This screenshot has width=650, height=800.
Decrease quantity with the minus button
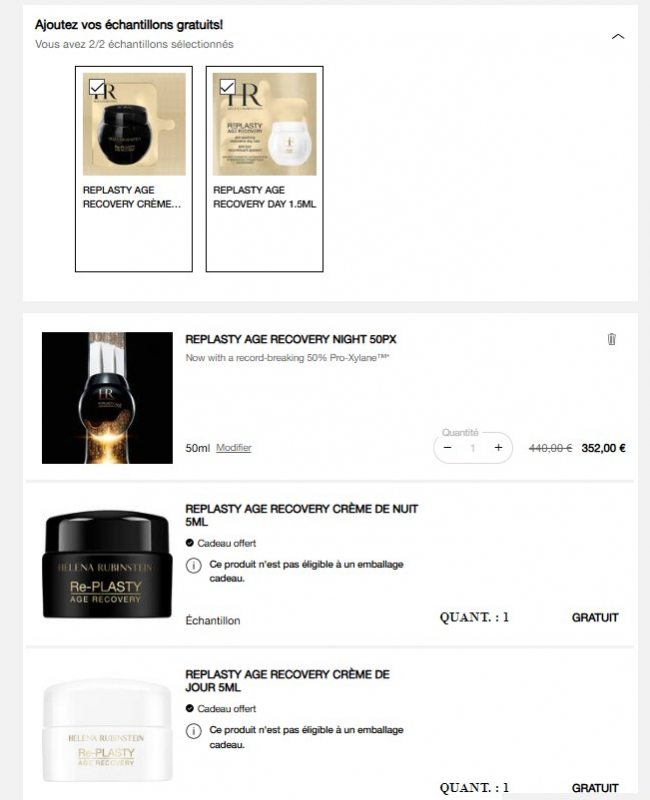[x=447, y=447]
